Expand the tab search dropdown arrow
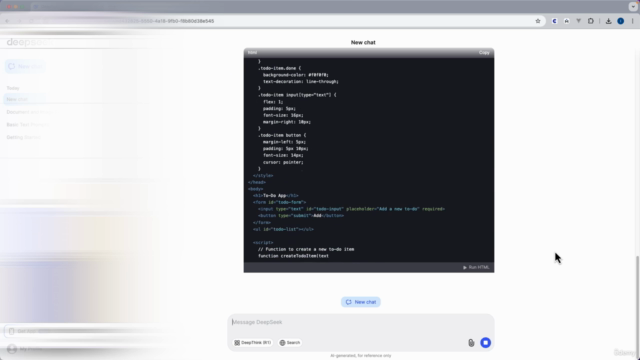 click(633, 7)
